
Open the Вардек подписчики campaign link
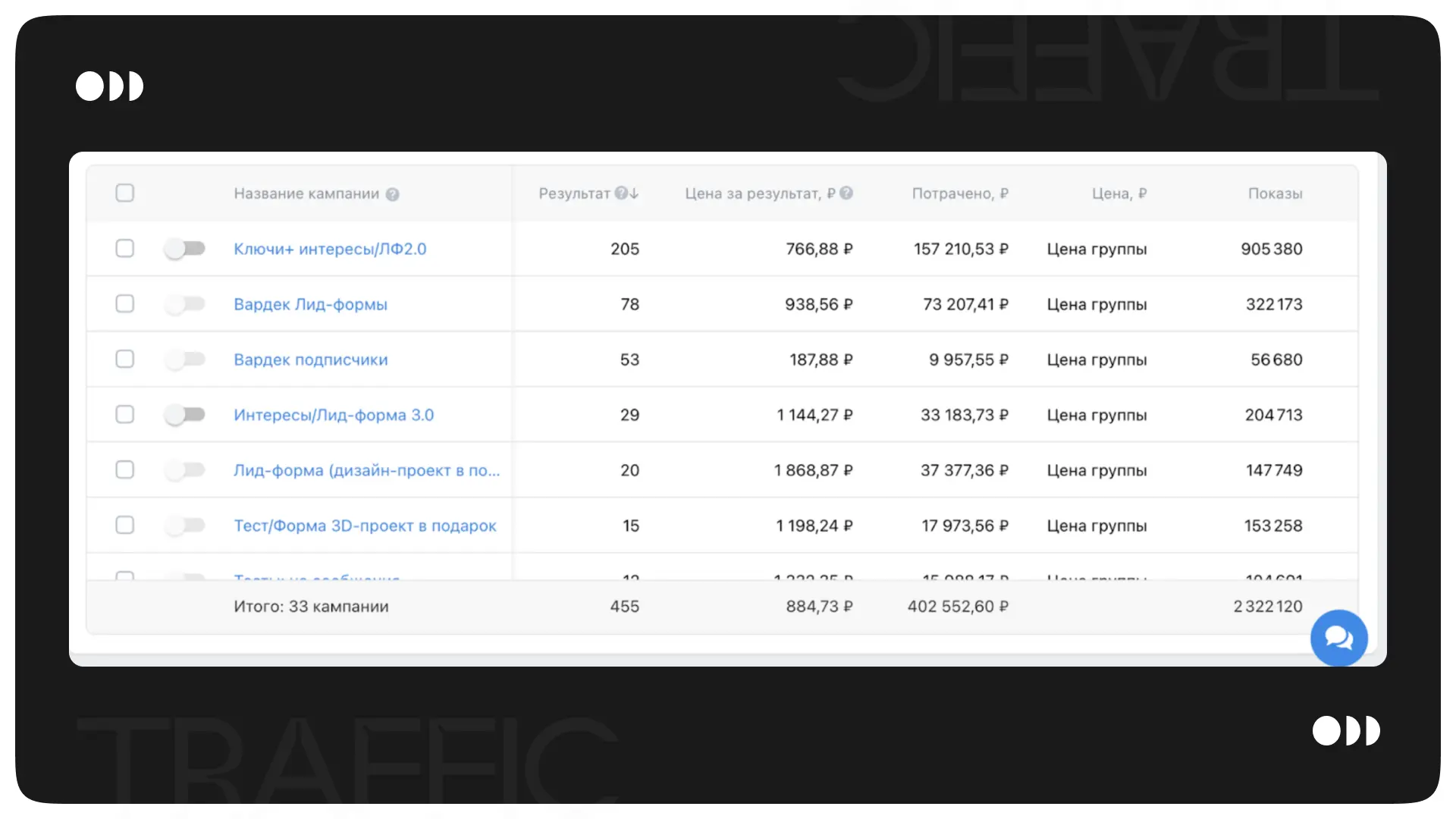tap(310, 359)
